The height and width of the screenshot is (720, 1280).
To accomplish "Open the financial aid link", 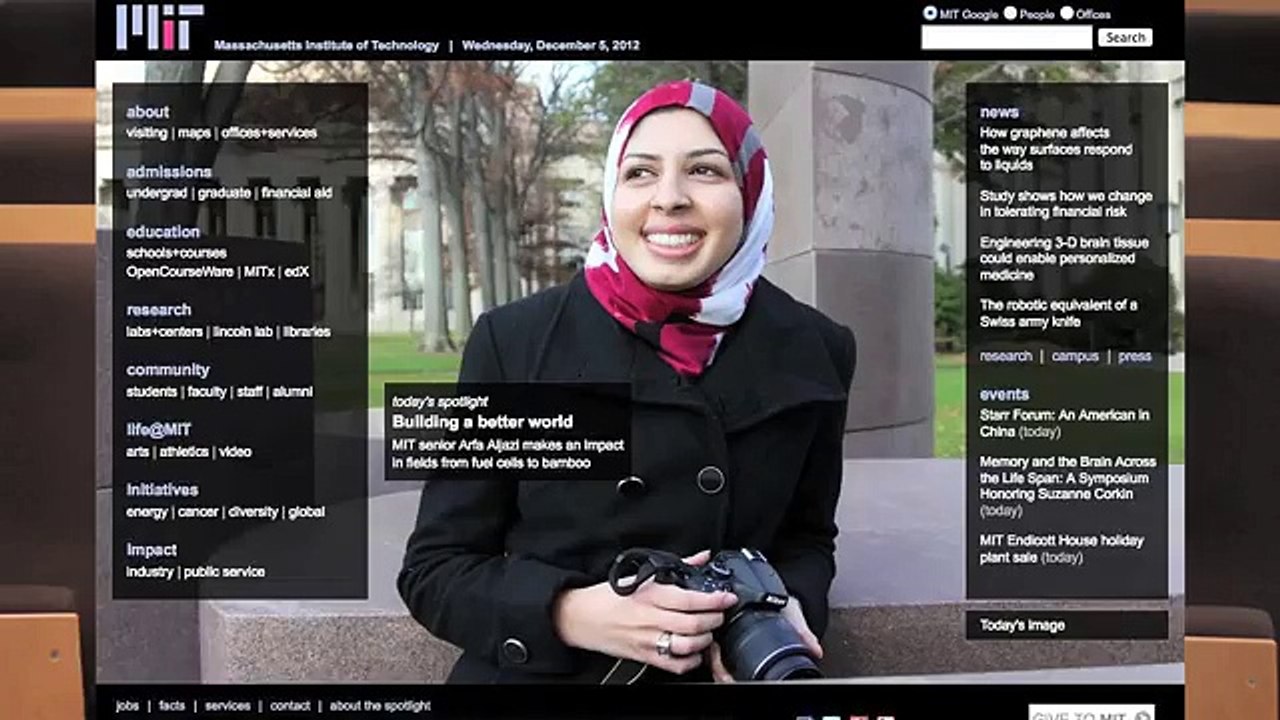I will (x=297, y=193).
